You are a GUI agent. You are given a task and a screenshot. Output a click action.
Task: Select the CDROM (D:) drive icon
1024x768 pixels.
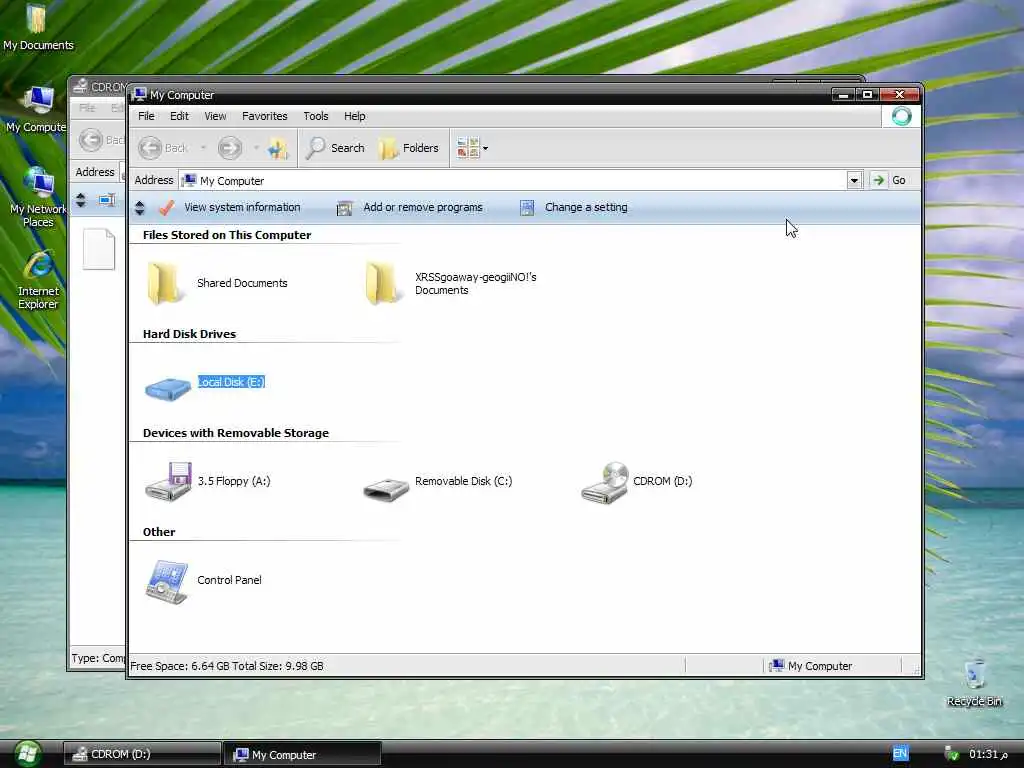click(605, 482)
